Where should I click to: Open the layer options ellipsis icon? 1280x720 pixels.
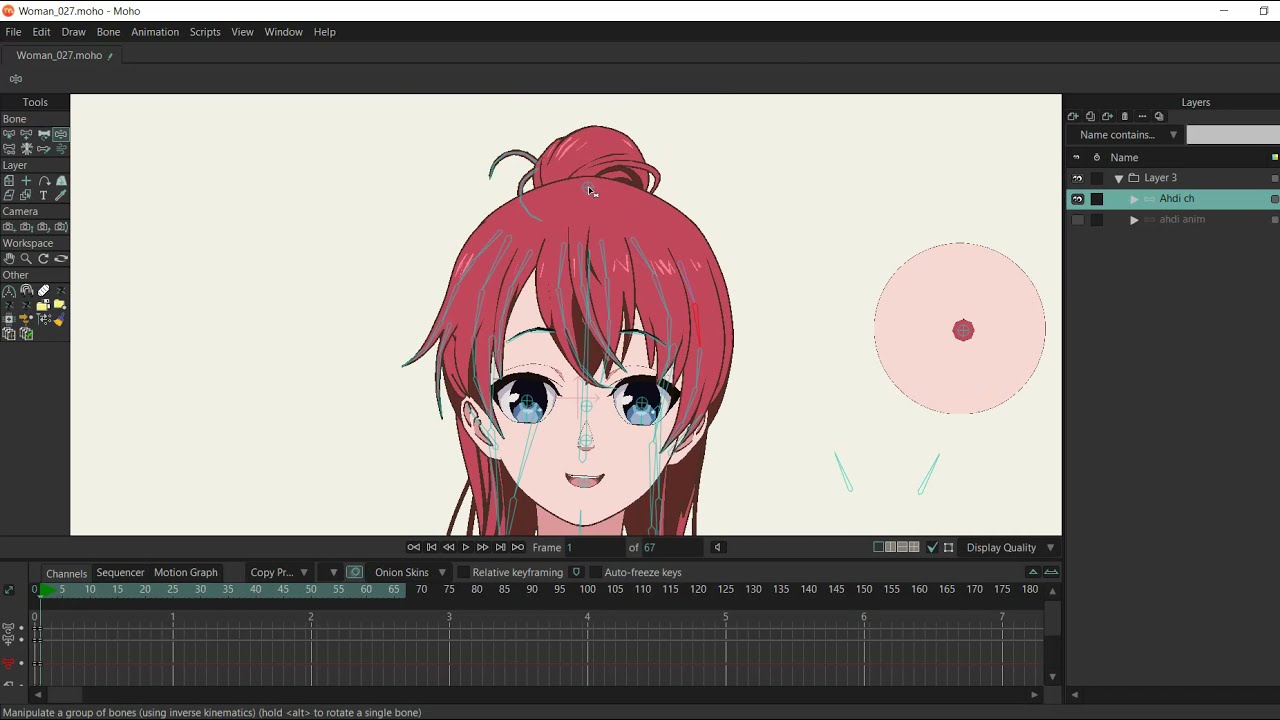click(1142, 117)
